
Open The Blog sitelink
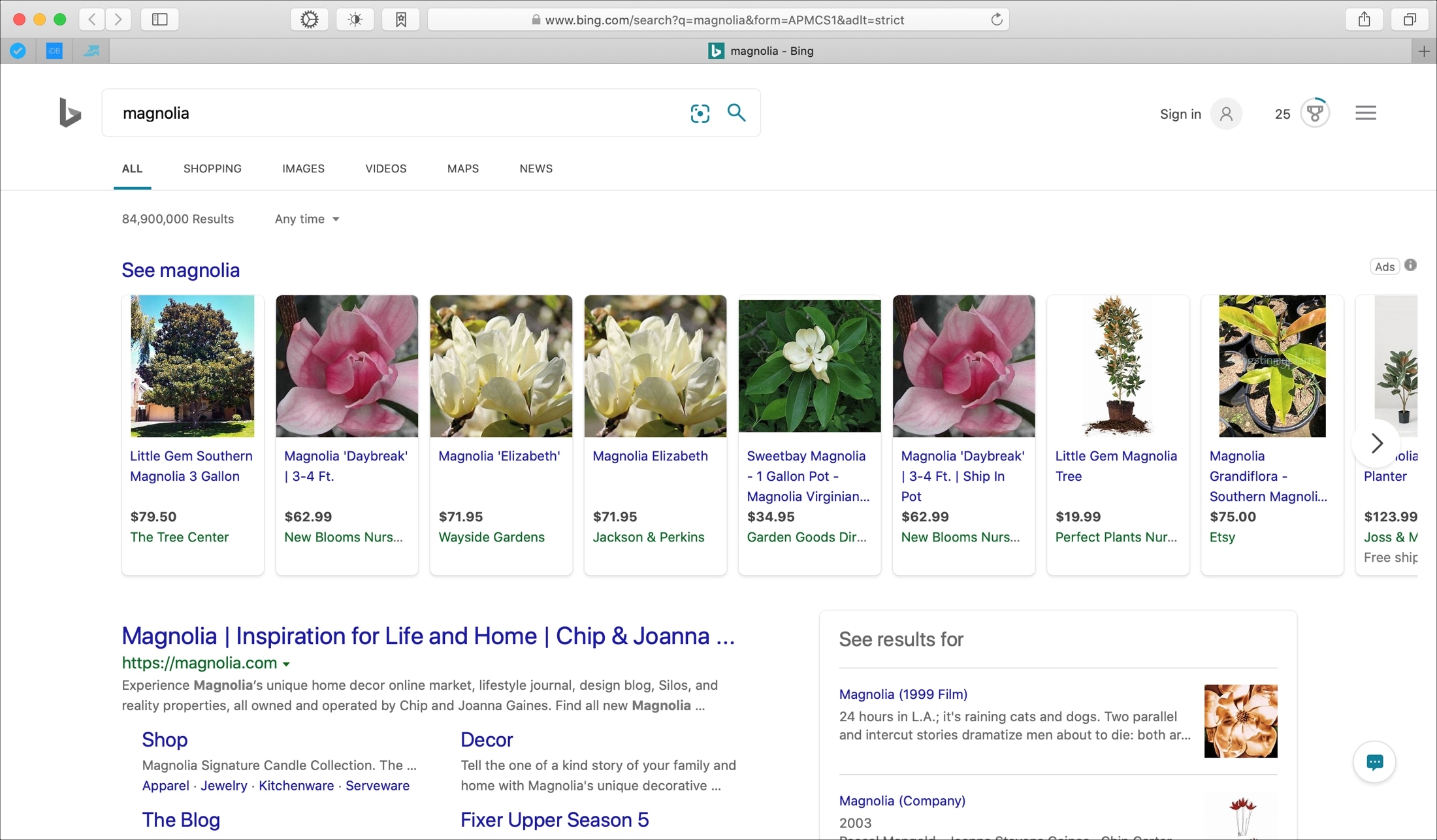181,820
